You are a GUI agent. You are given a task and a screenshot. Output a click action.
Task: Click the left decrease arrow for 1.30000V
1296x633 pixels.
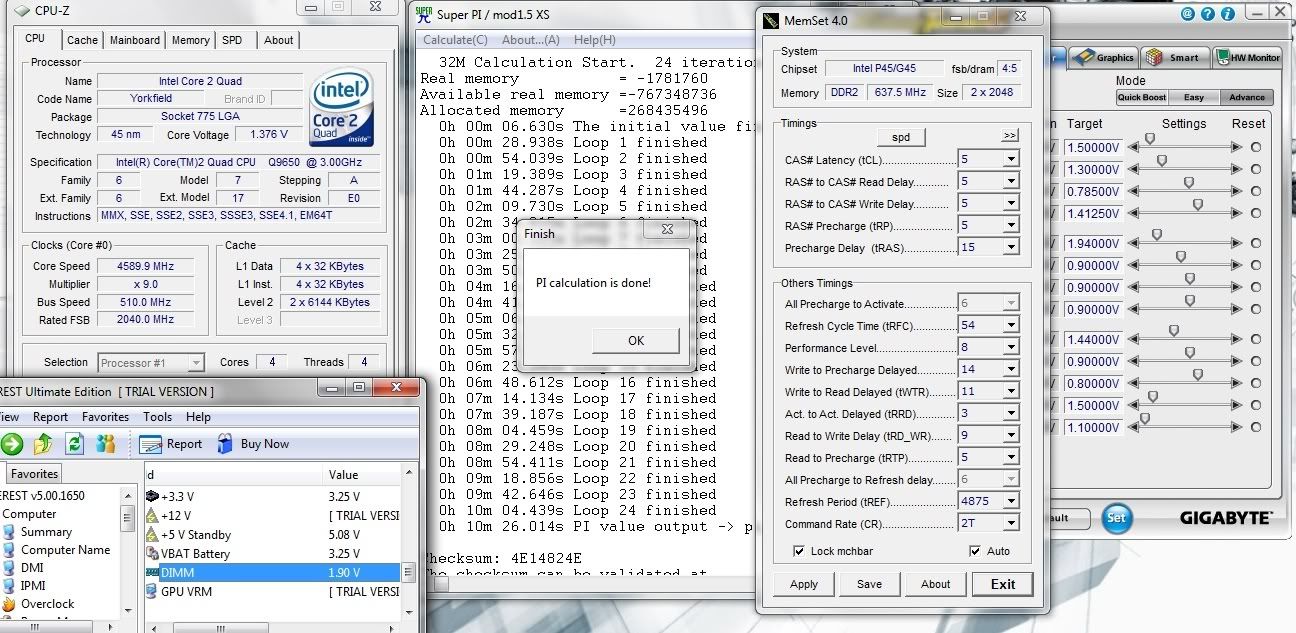pyautogui.click(x=1133, y=170)
